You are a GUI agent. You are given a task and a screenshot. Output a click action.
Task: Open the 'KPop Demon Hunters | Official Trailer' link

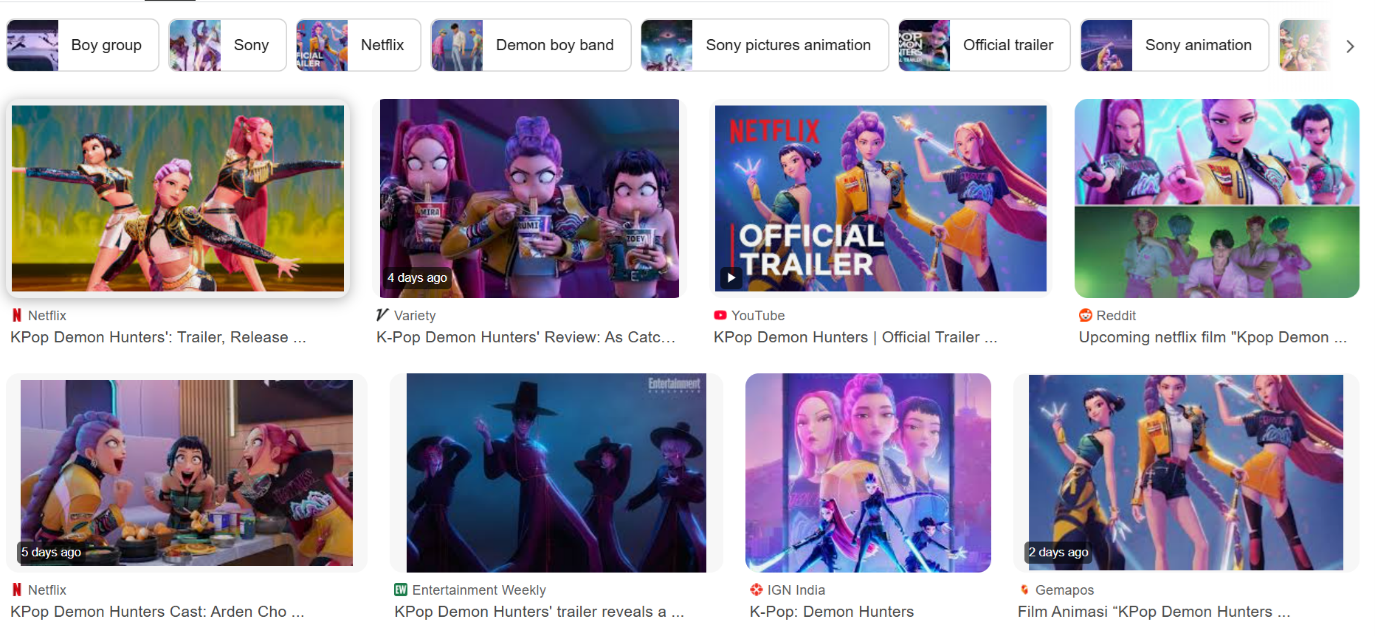click(x=853, y=337)
